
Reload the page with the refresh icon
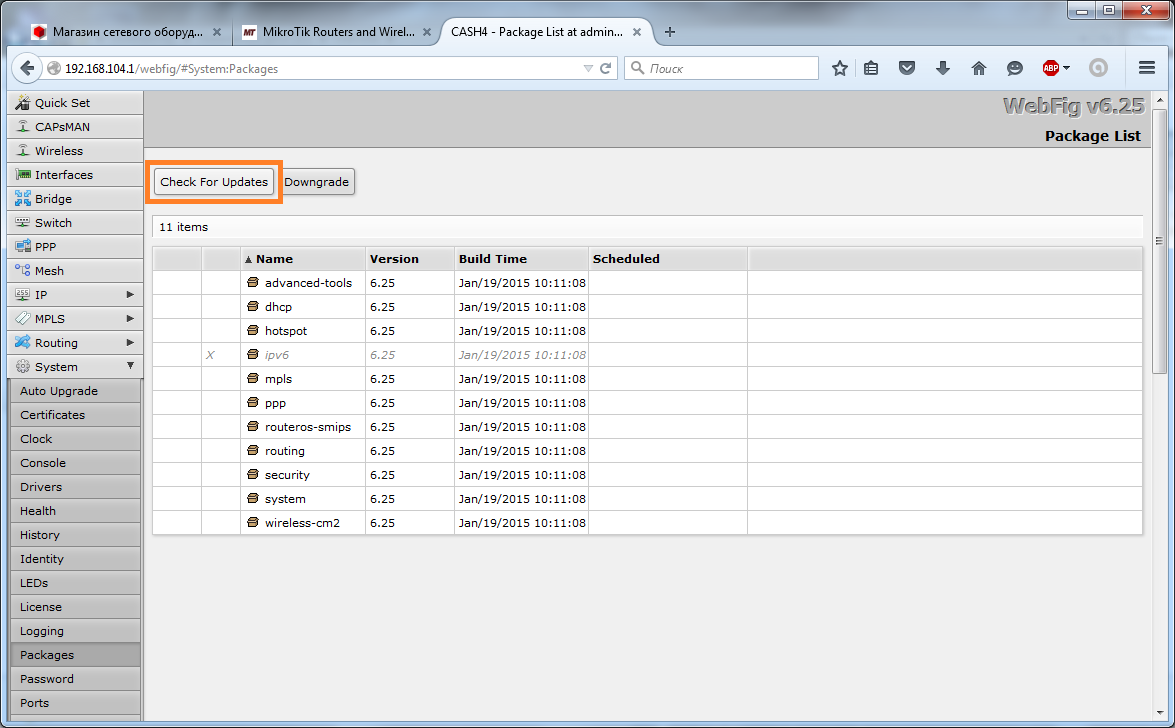click(x=605, y=69)
